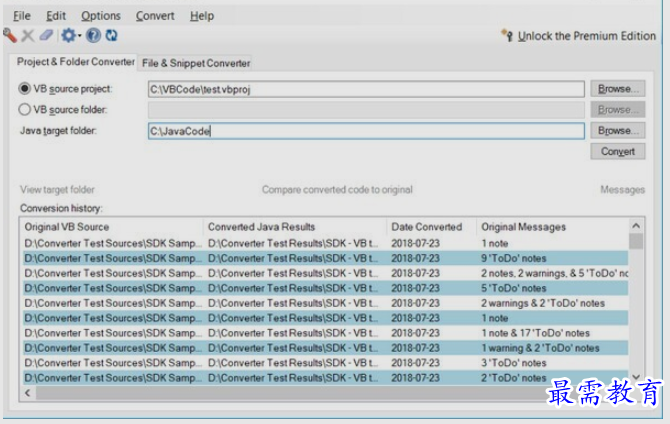Viewport: 670px width, 424px height.
Task: Click the Date Converted column header
Action: coord(432,227)
